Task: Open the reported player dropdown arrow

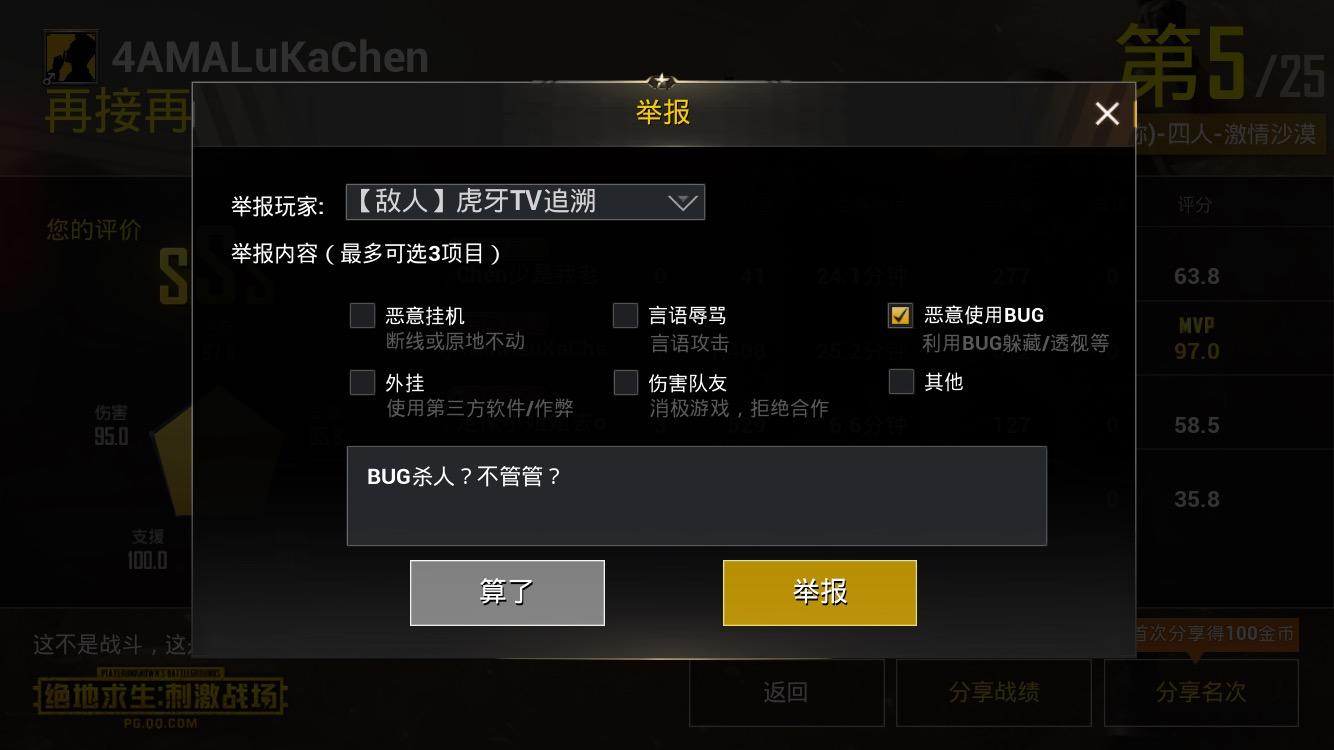Action: [x=682, y=203]
